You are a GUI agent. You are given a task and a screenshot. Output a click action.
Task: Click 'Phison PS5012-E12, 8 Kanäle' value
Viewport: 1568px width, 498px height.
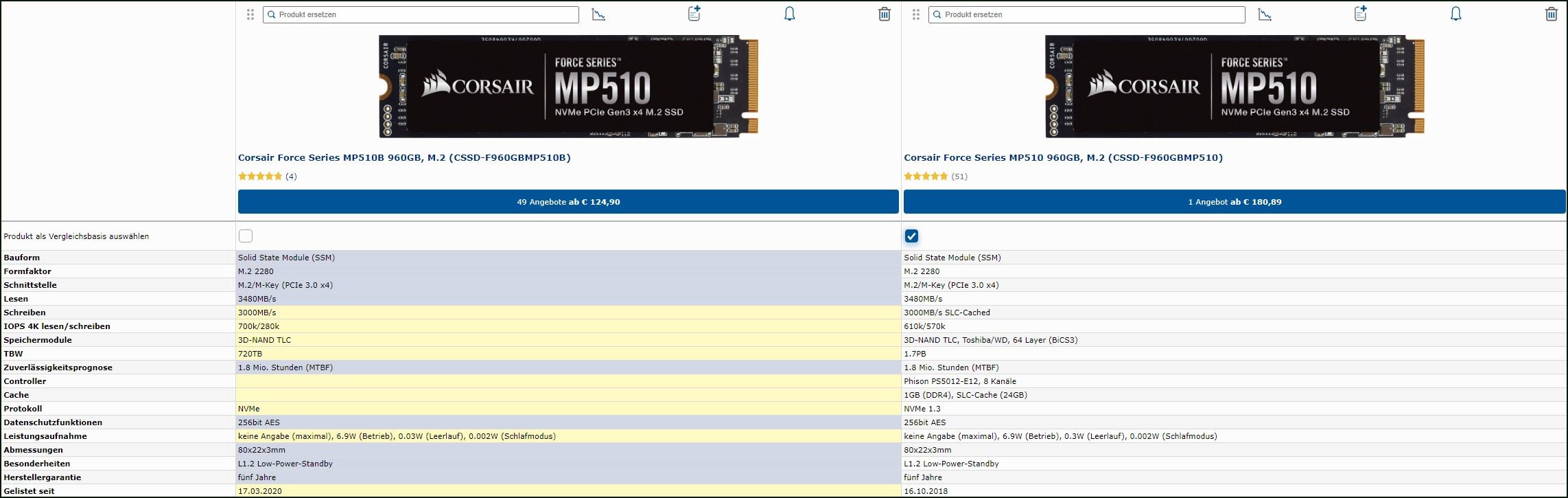(x=960, y=381)
